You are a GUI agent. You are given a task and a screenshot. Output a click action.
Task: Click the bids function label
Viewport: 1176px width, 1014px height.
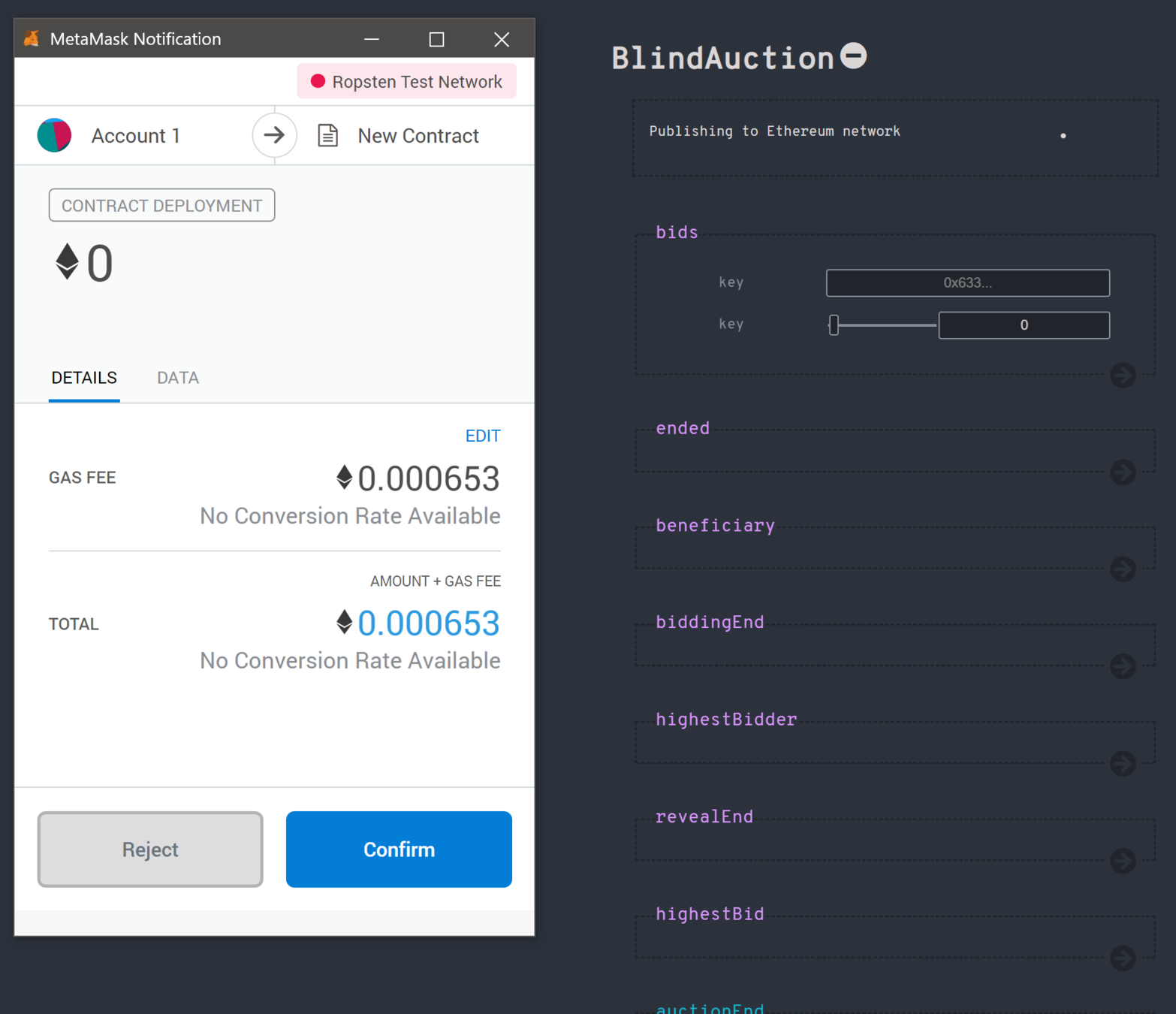tap(677, 233)
